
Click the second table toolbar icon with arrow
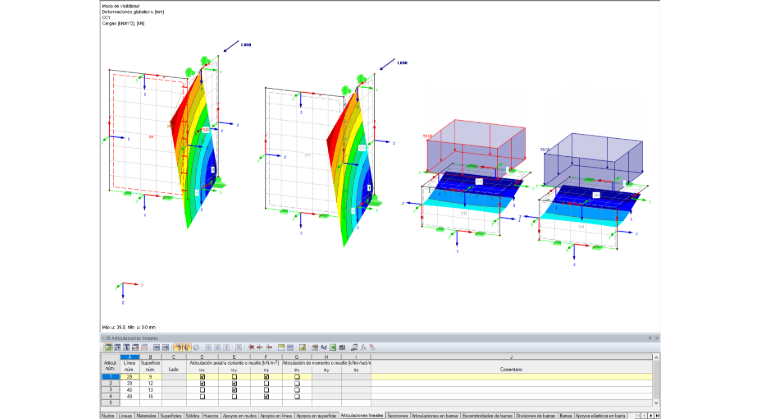pyautogui.click(x=118, y=347)
